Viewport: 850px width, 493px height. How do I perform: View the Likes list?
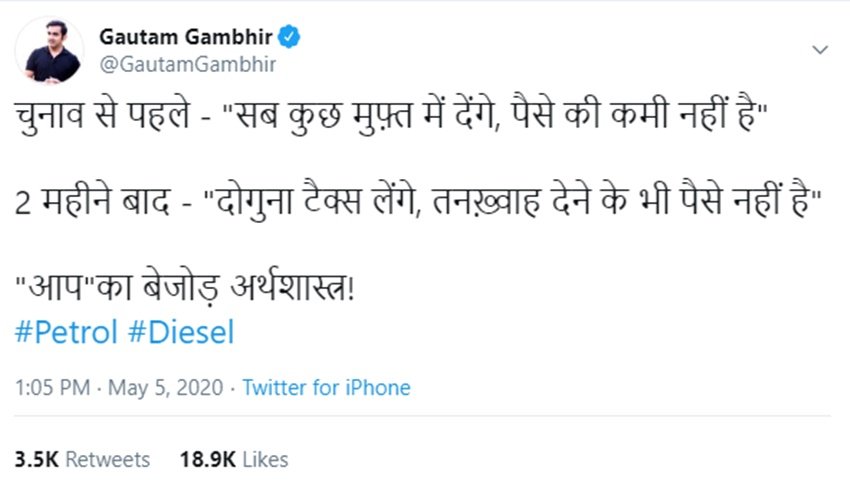(264, 460)
